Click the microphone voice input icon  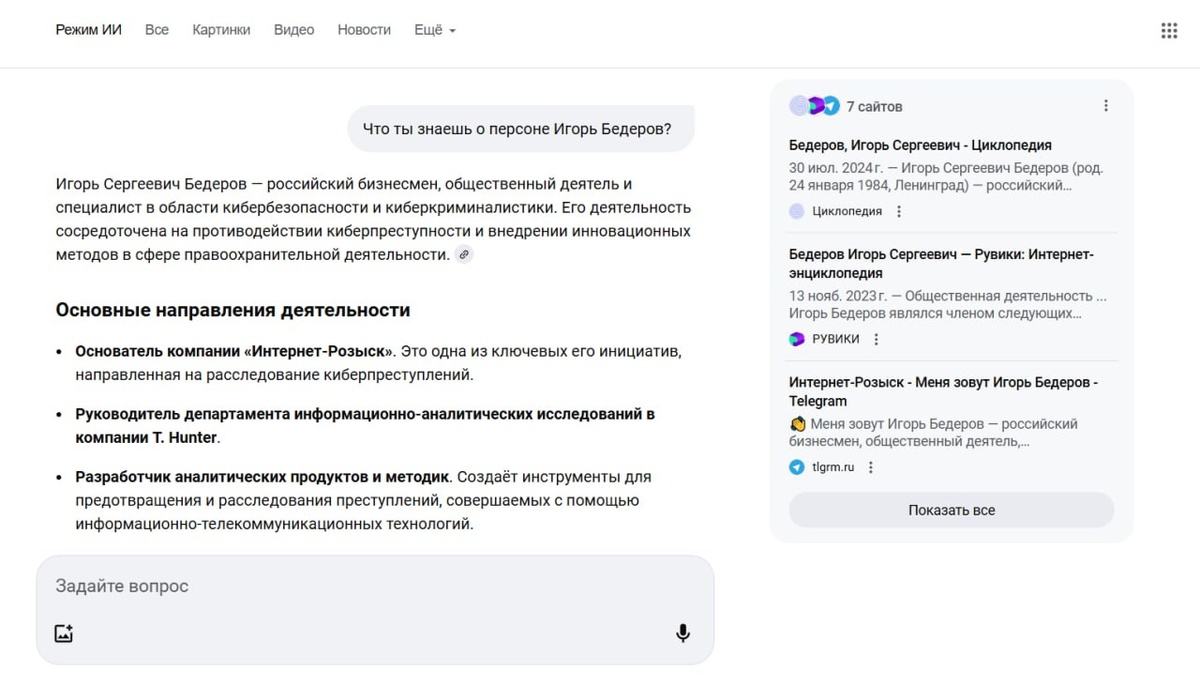[683, 633]
